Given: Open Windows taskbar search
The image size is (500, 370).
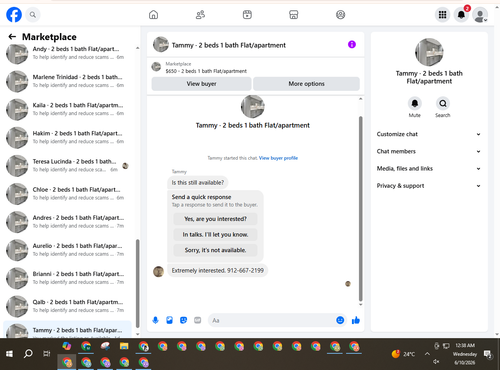Looking at the screenshot, I should pos(28,353).
